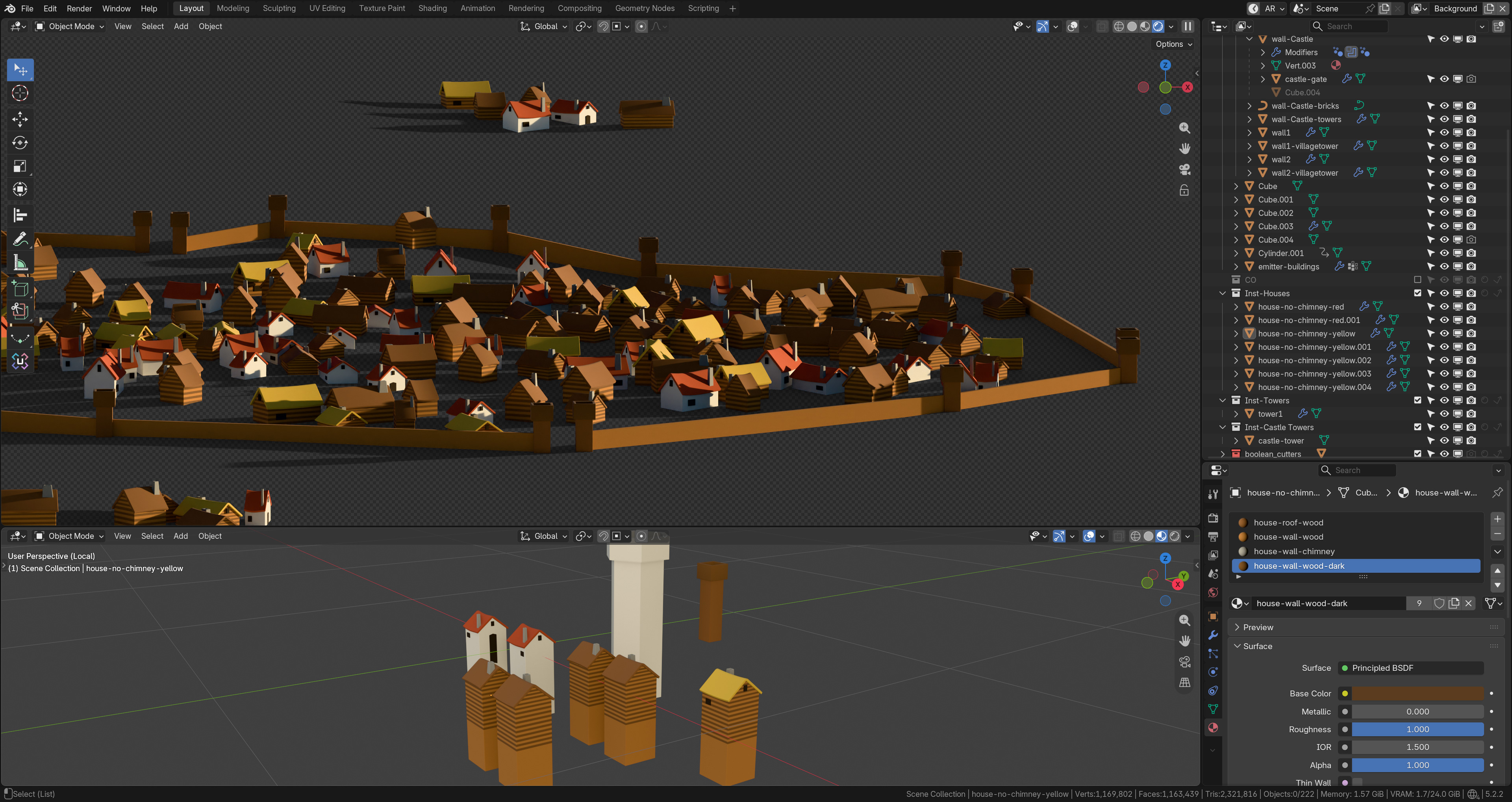
Task: Open the Material properties tab
Action: point(1213,728)
